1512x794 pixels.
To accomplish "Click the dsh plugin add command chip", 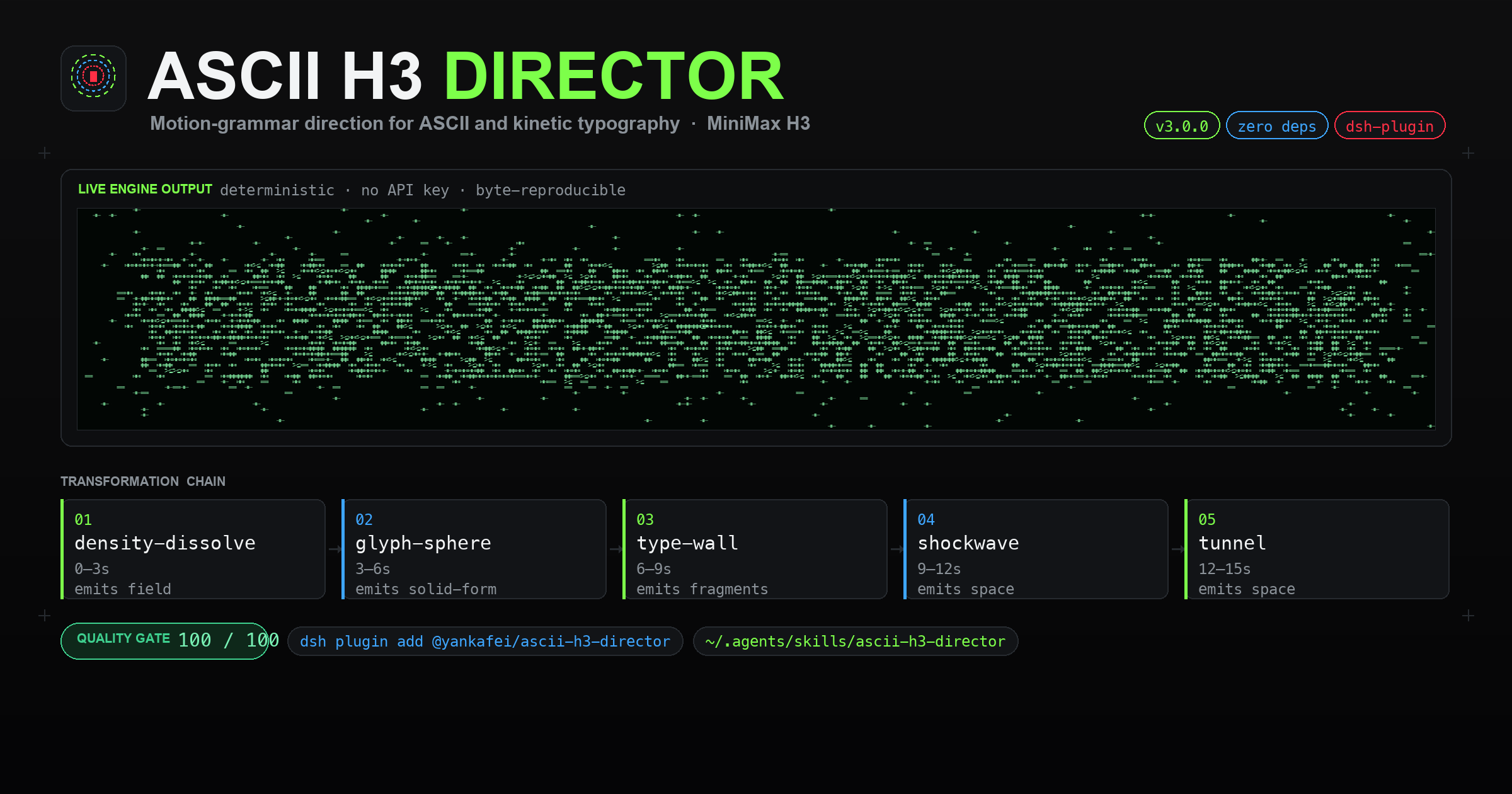I will click(485, 641).
